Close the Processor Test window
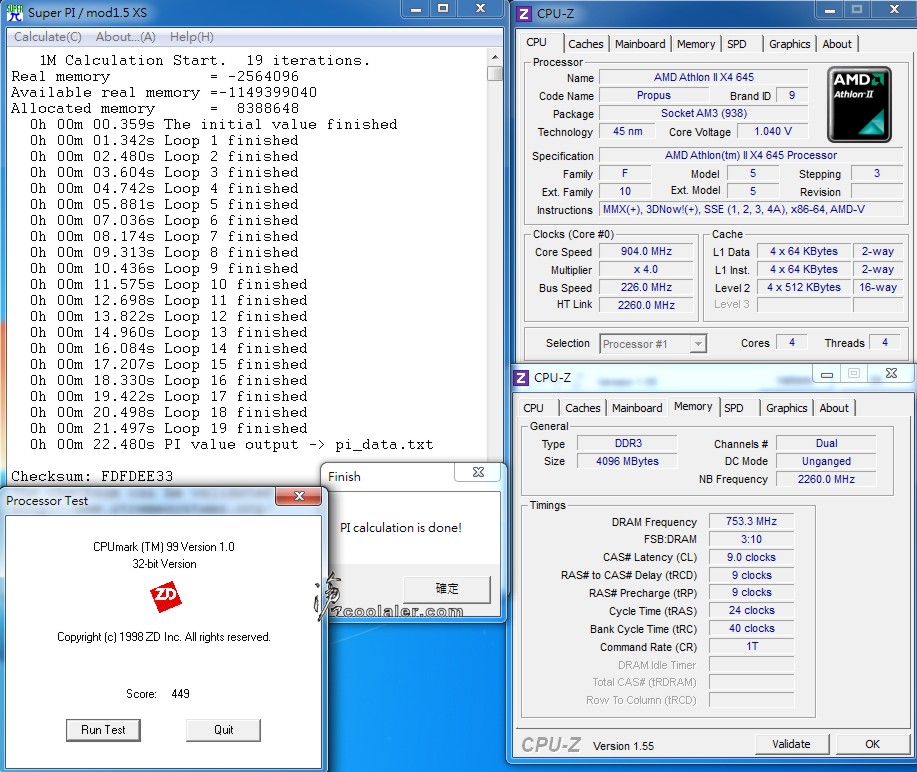Screen dimensions: 917x772 point(299,496)
